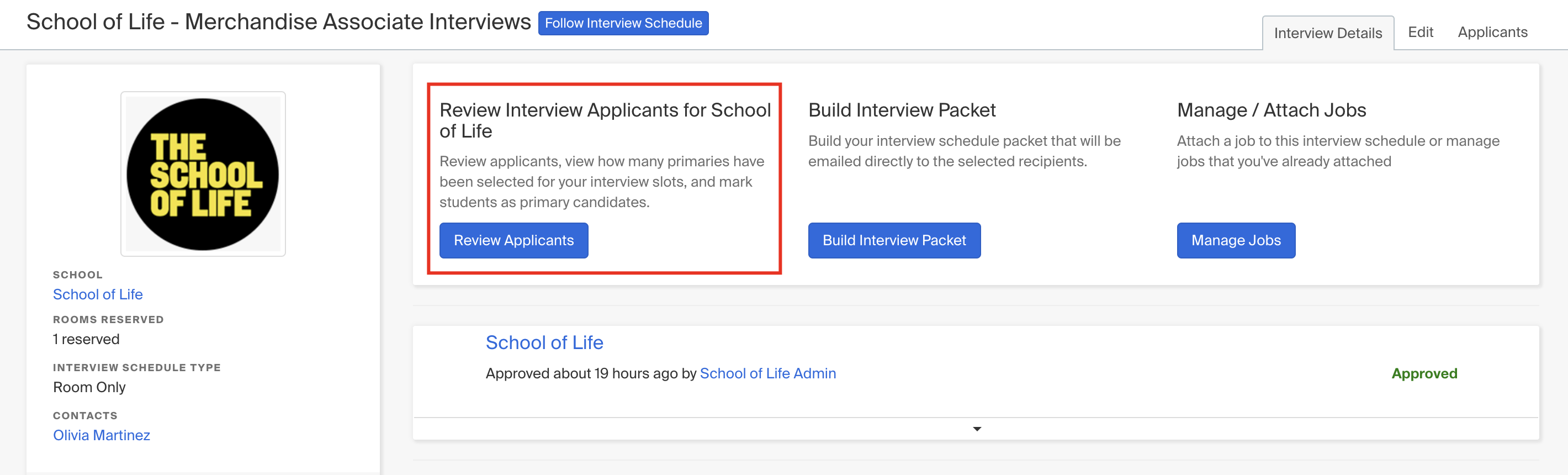Open the Applicants tab
Image resolution: width=1568 pixels, height=475 pixels.
click(x=1492, y=32)
